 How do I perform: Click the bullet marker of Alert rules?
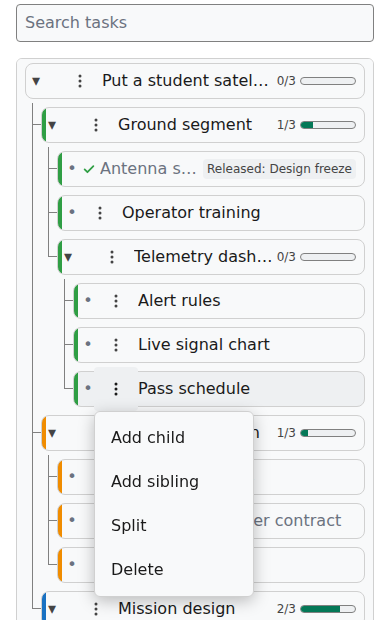[x=88, y=300]
